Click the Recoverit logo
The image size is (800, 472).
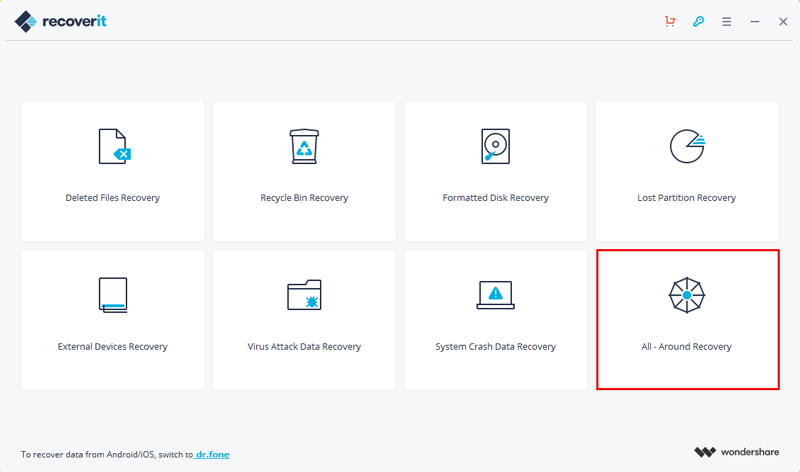(x=61, y=21)
